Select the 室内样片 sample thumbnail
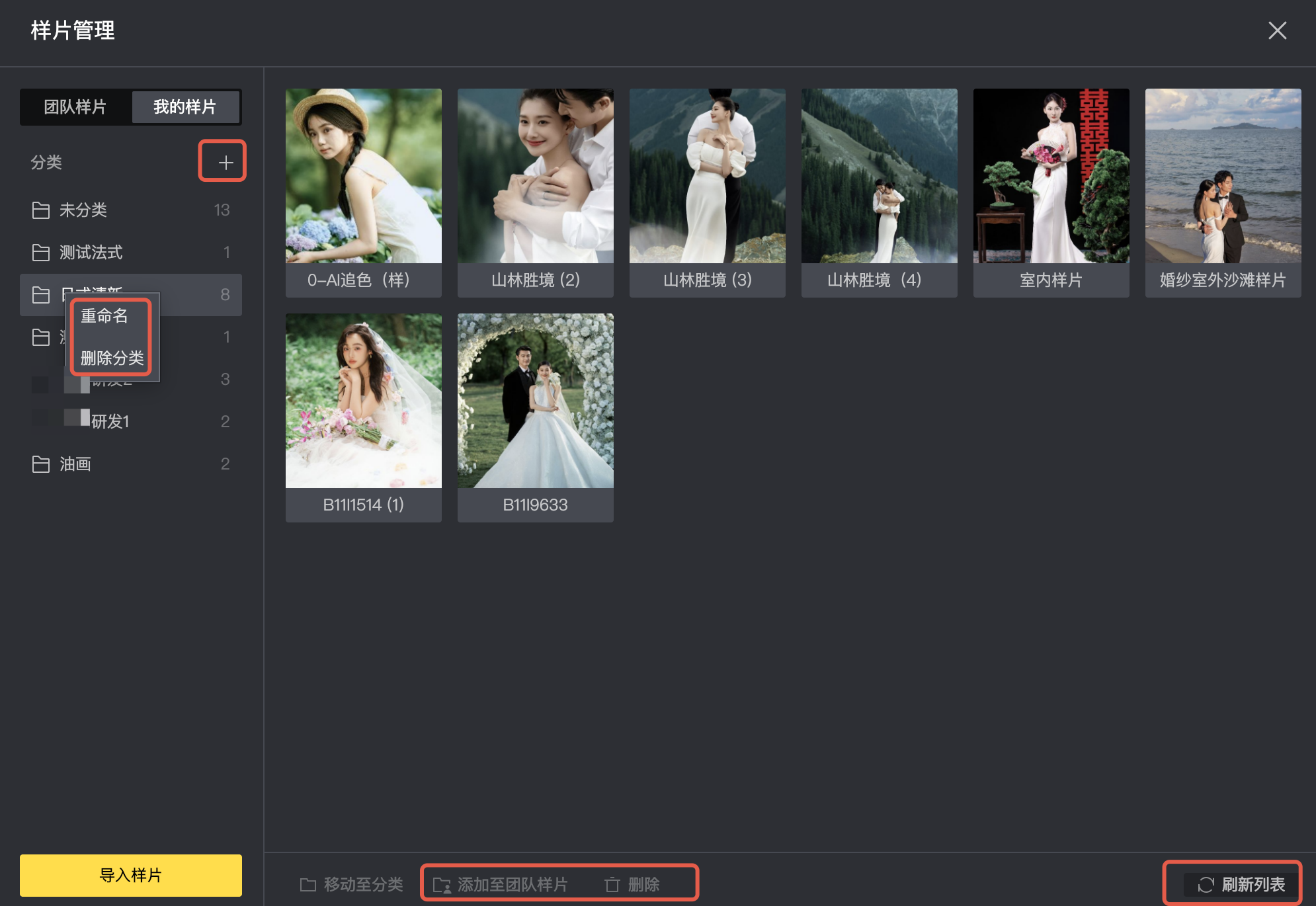Image resolution: width=1316 pixels, height=906 pixels. (1051, 193)
